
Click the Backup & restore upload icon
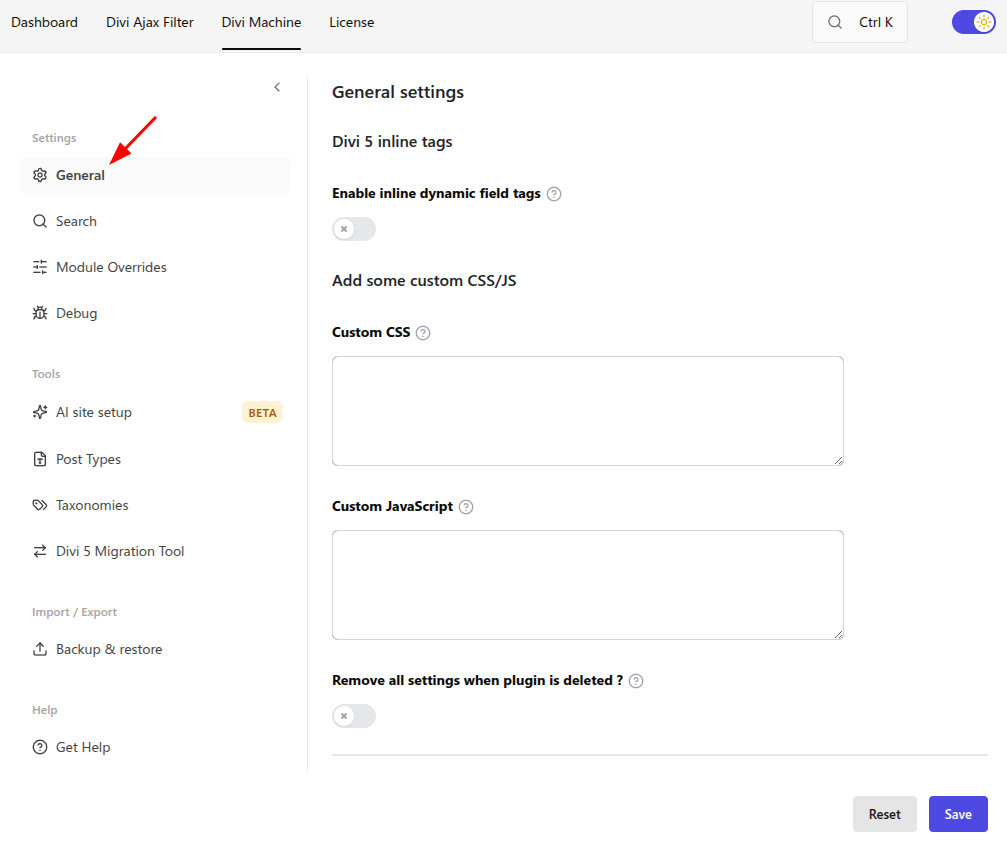coord(40,649)
